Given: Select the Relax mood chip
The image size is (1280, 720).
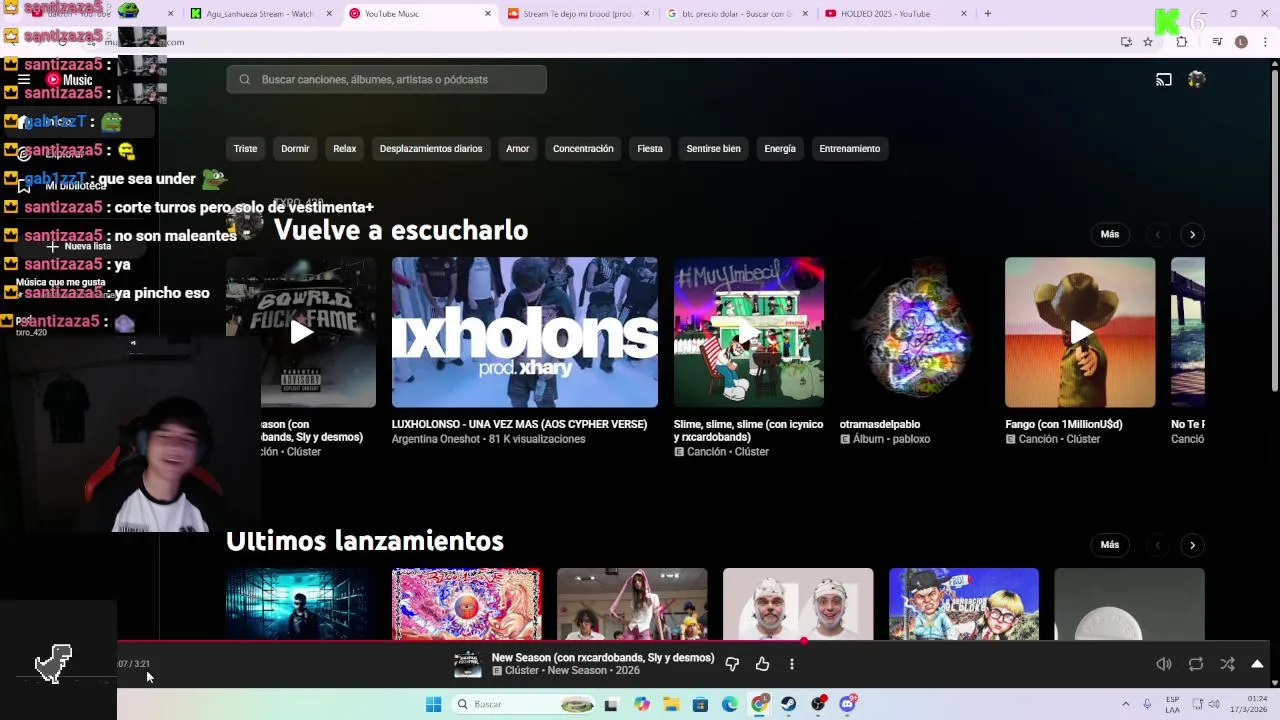Looking at the screenshot, I should click(x=344, y=149).
